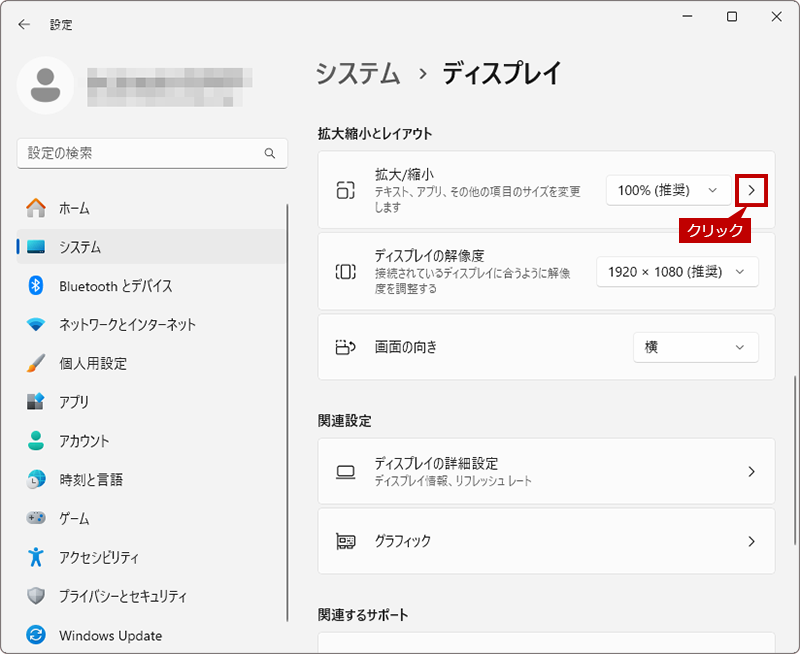
Task: Click the グラフィック card icon
Action: pos(345,541)
